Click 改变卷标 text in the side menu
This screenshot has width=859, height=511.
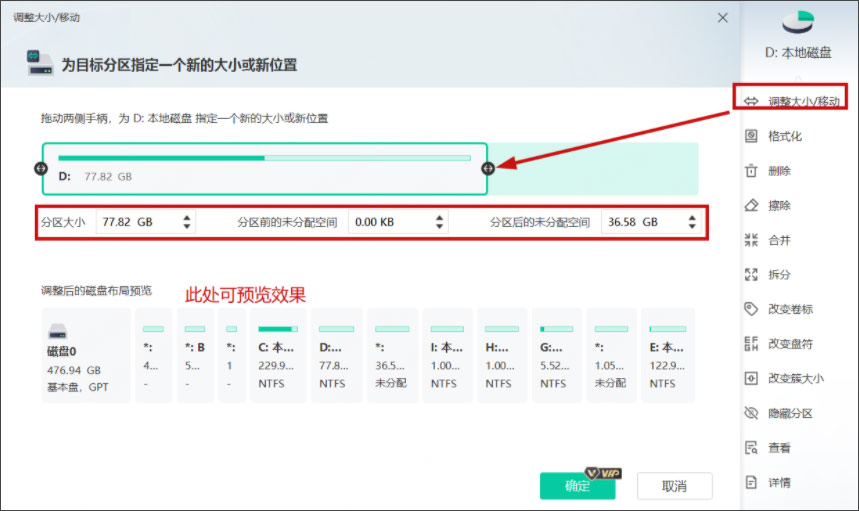(x=790, y=309)
